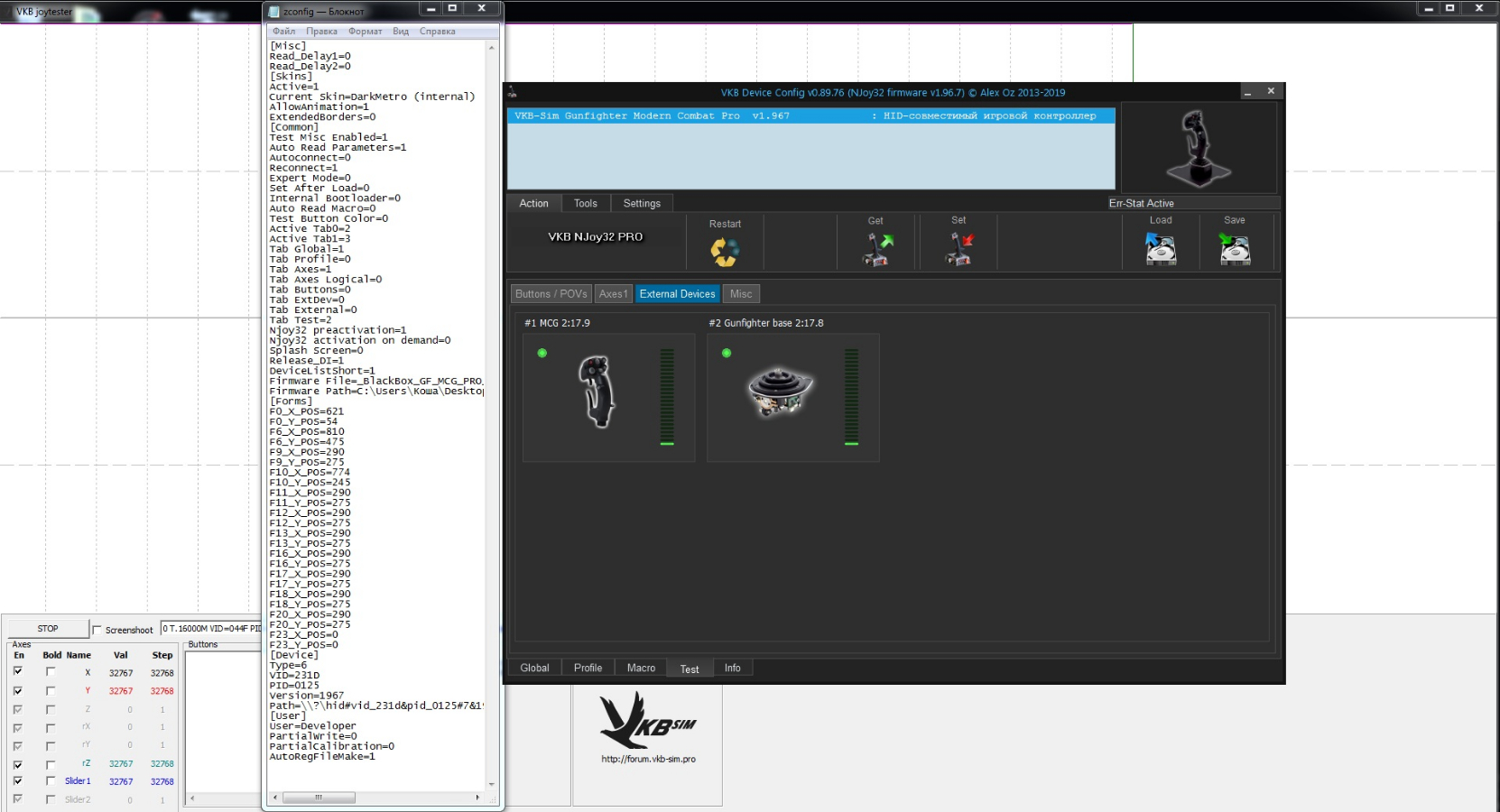Click the #1 MCG 2:17.9 device label
Image resolution: width=1500 pixels, height=812 pixels.
tap(557, 323)
